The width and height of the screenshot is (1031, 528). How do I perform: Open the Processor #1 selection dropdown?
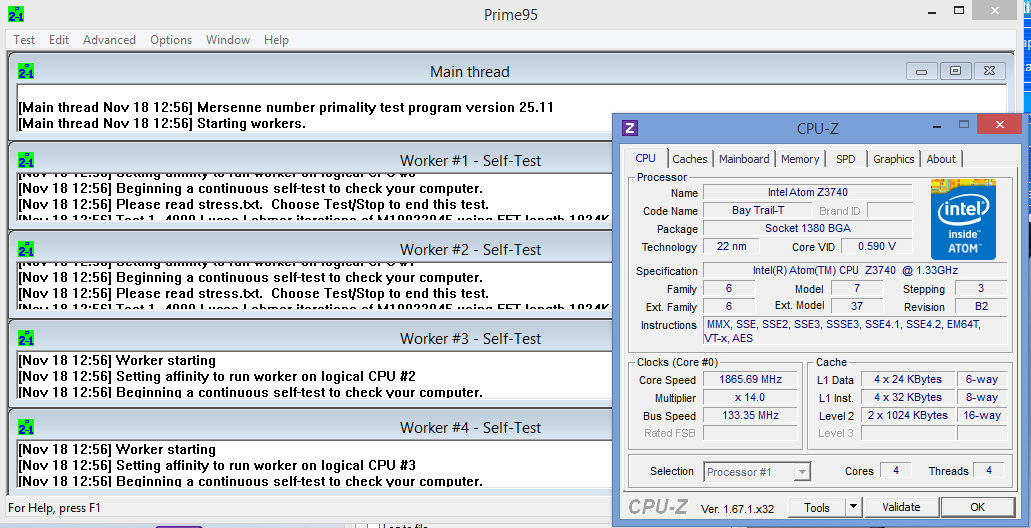click(757, 471)
